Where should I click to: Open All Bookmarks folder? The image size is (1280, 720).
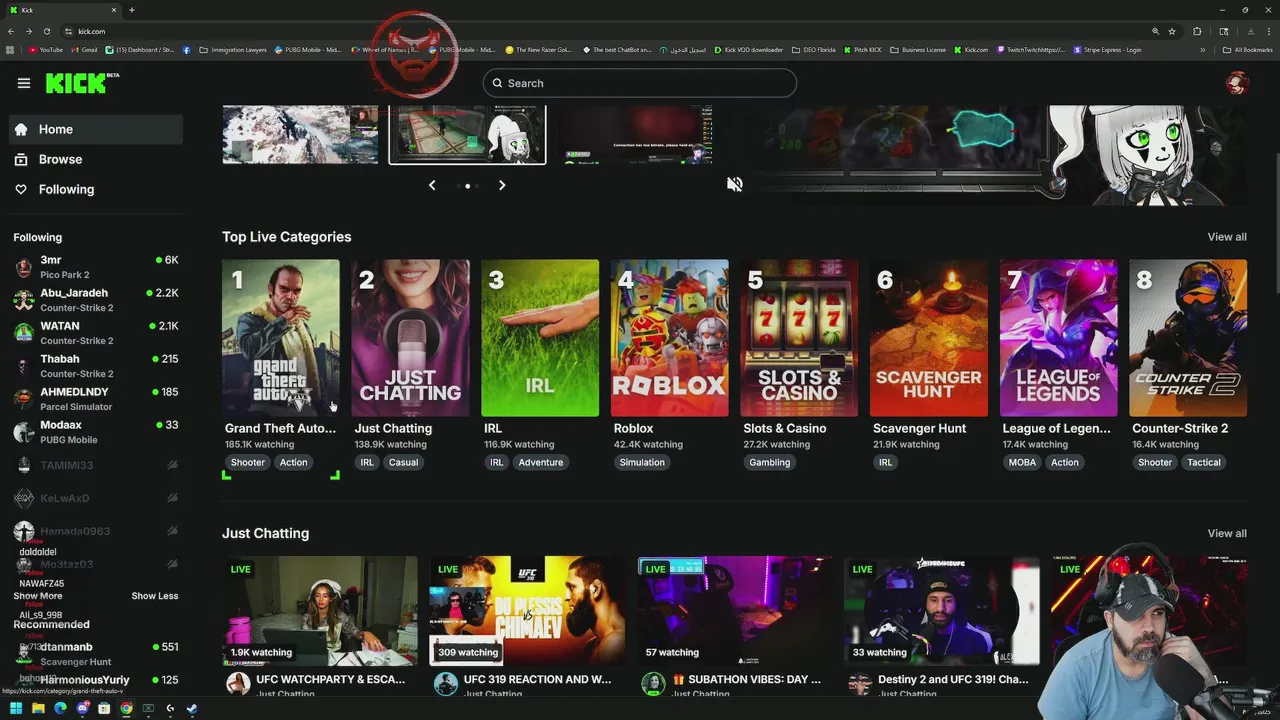click(1247, 50)
